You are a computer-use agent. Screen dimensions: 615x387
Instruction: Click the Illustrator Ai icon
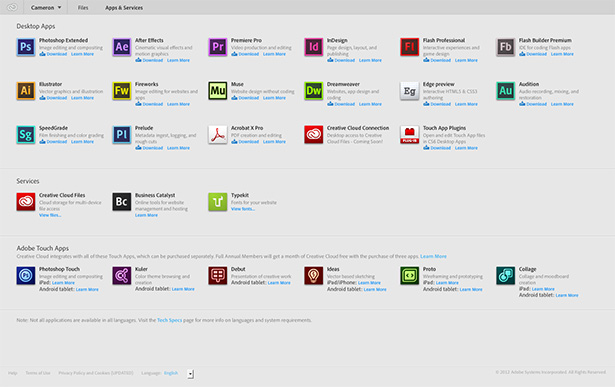pyautogui.click(x=26, y=91)
